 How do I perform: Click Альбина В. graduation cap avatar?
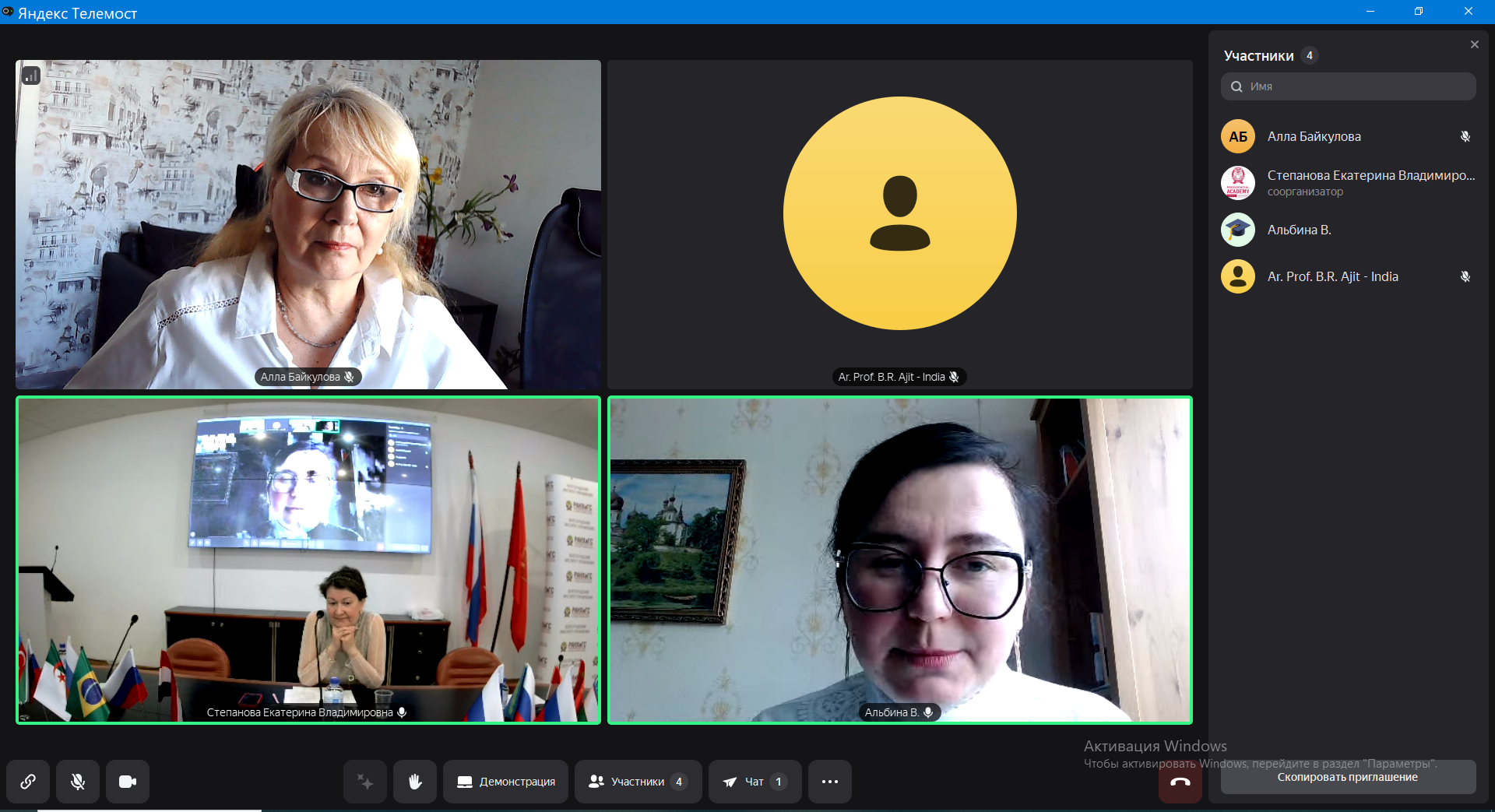(x=1237, y=230)
